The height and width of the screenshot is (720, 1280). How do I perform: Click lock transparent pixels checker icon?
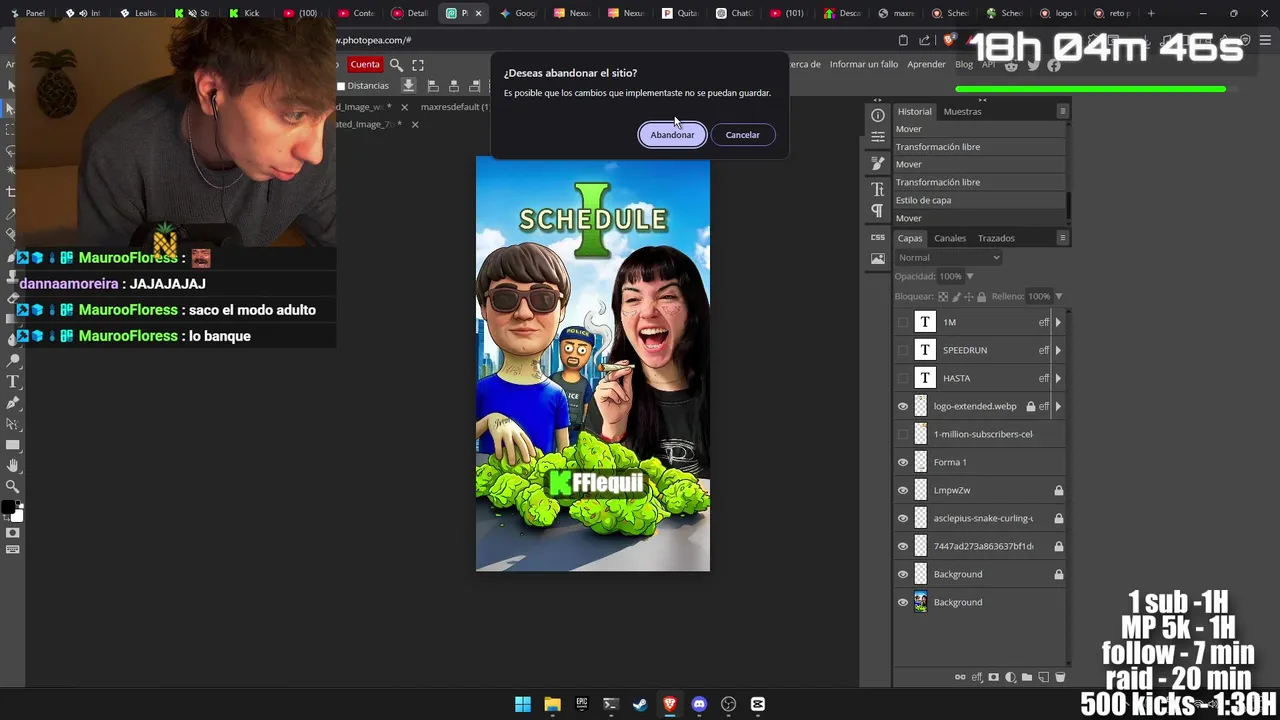point(943,297)
